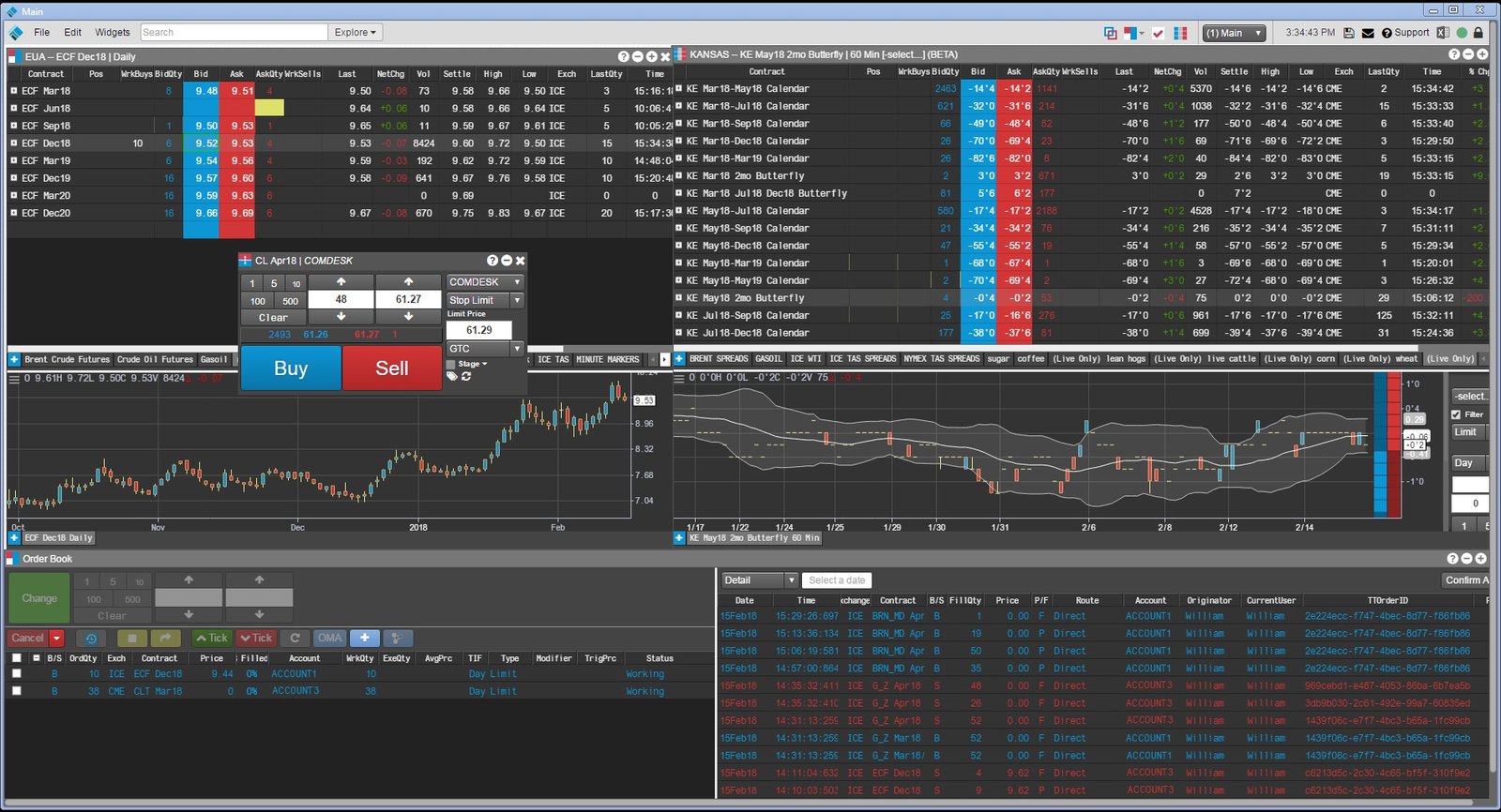Viewport: 1501px width, 812px height.
Task: Click the yellow highlighted cell in ECF Jun18 row
Action: (268, 109)
